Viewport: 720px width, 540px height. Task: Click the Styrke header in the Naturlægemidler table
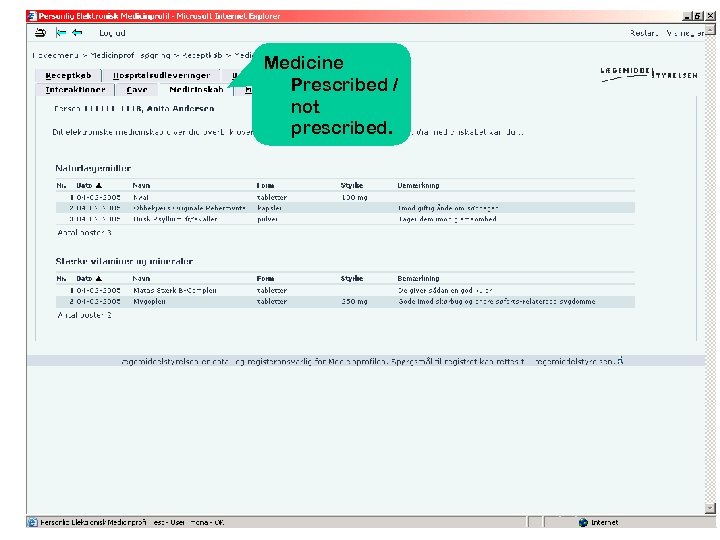coord(352,186)
